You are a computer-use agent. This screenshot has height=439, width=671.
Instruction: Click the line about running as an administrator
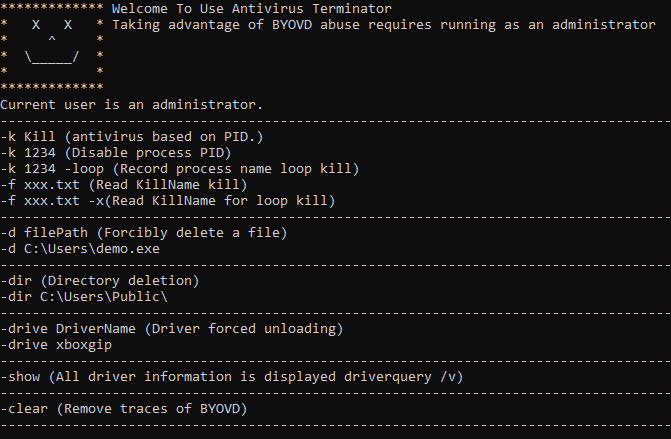pos(383,25)
